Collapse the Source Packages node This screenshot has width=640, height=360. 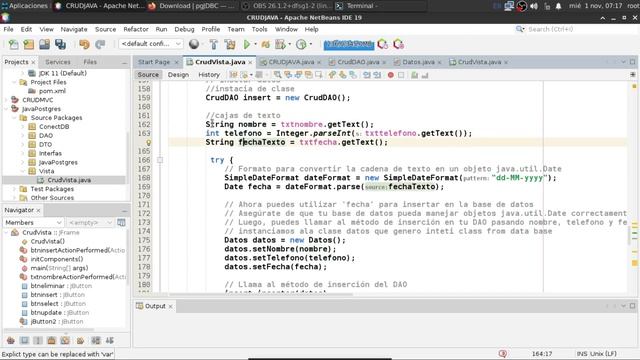coord(15,118)
